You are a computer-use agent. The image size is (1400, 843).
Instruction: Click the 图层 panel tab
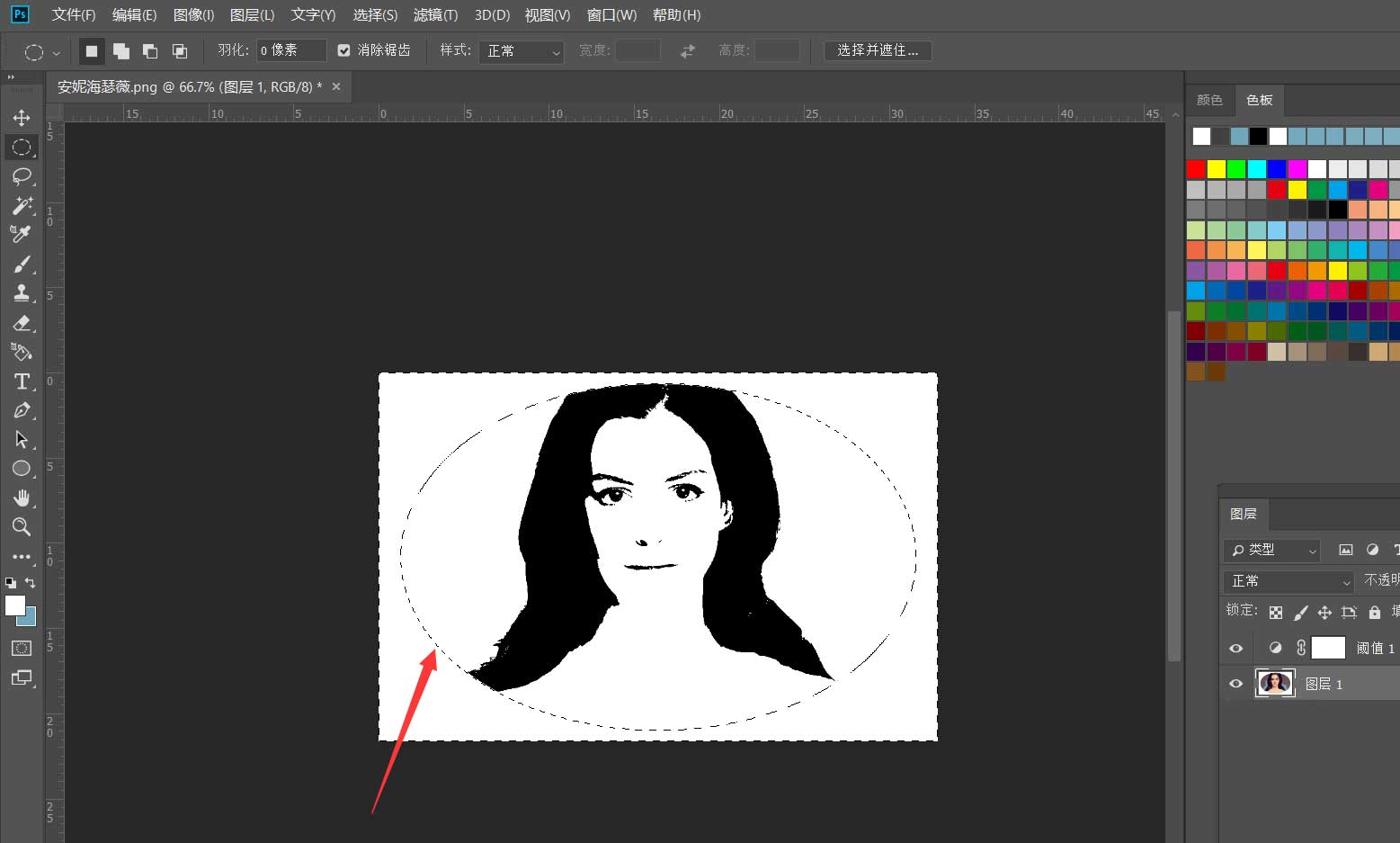pyautogui.click(x=1243, y=514)
